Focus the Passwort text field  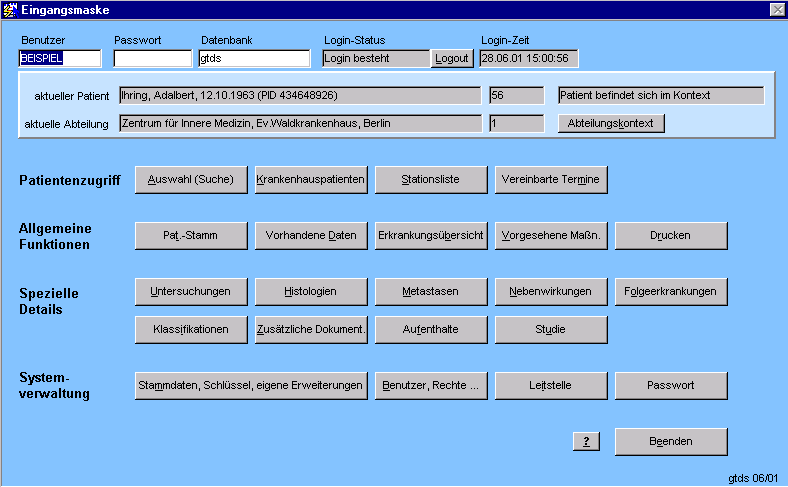coord(152,59)
